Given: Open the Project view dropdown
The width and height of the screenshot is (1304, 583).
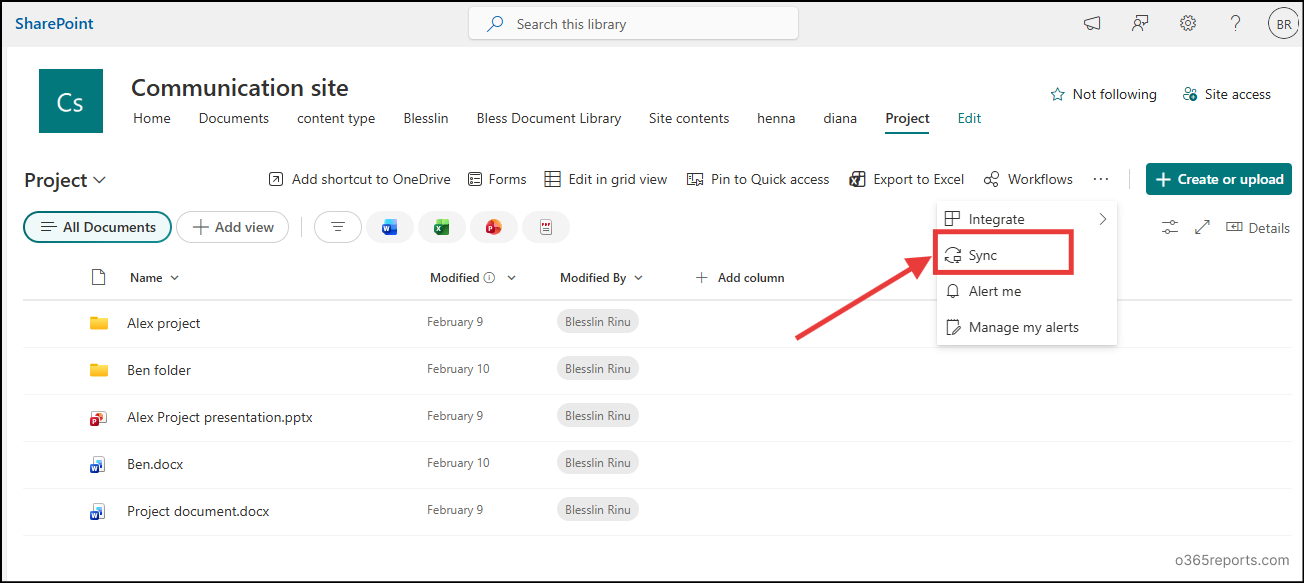Looking at the screenshot, I should tap(97, 180).
